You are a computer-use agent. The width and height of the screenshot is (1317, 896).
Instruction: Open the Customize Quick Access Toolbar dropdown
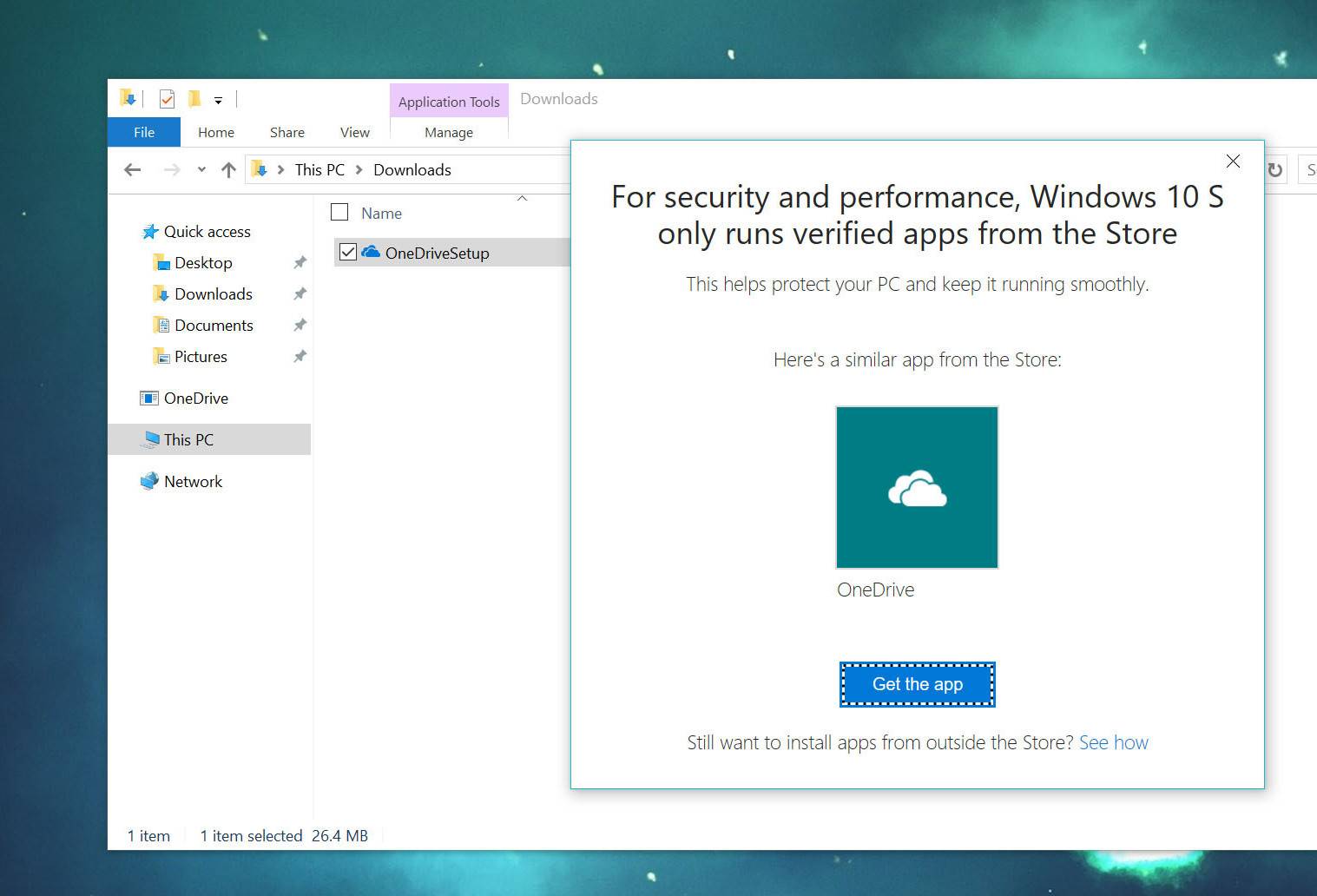218,101
